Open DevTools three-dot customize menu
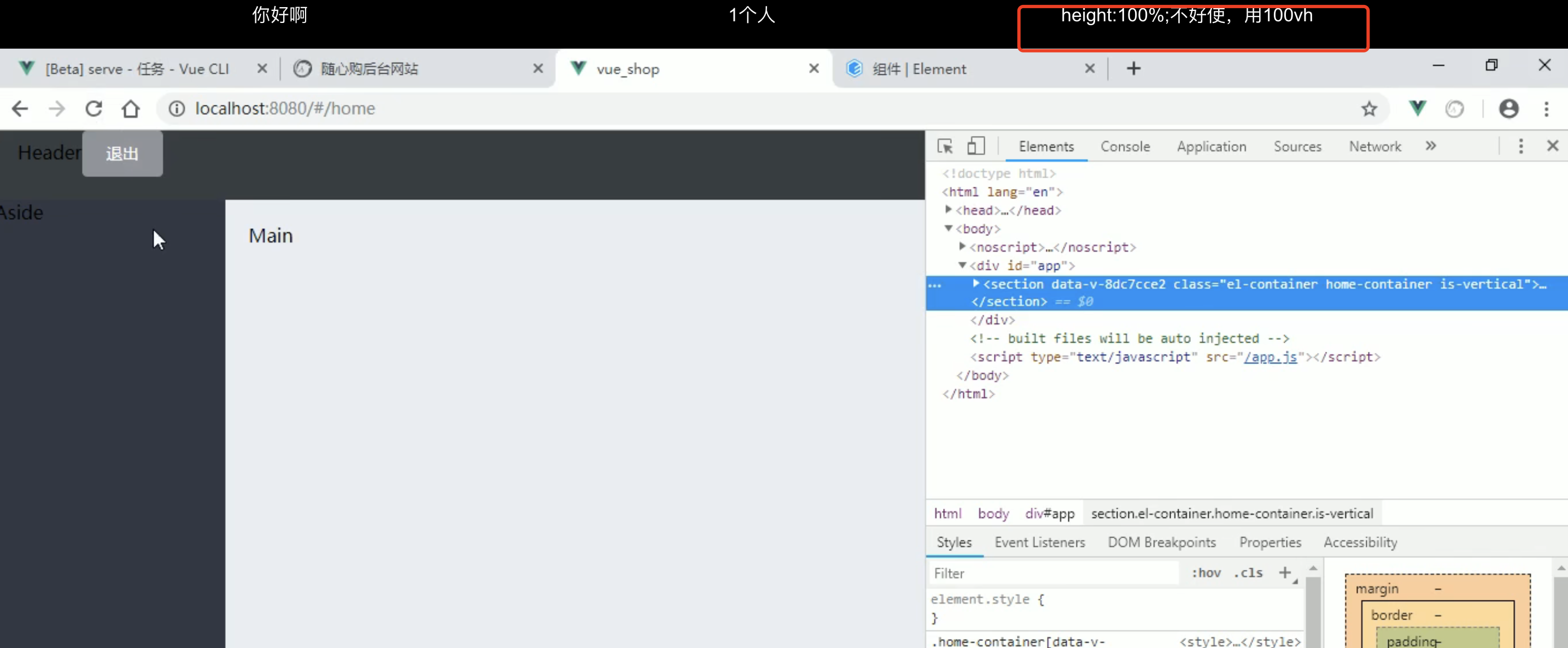 click(1520, 146)
